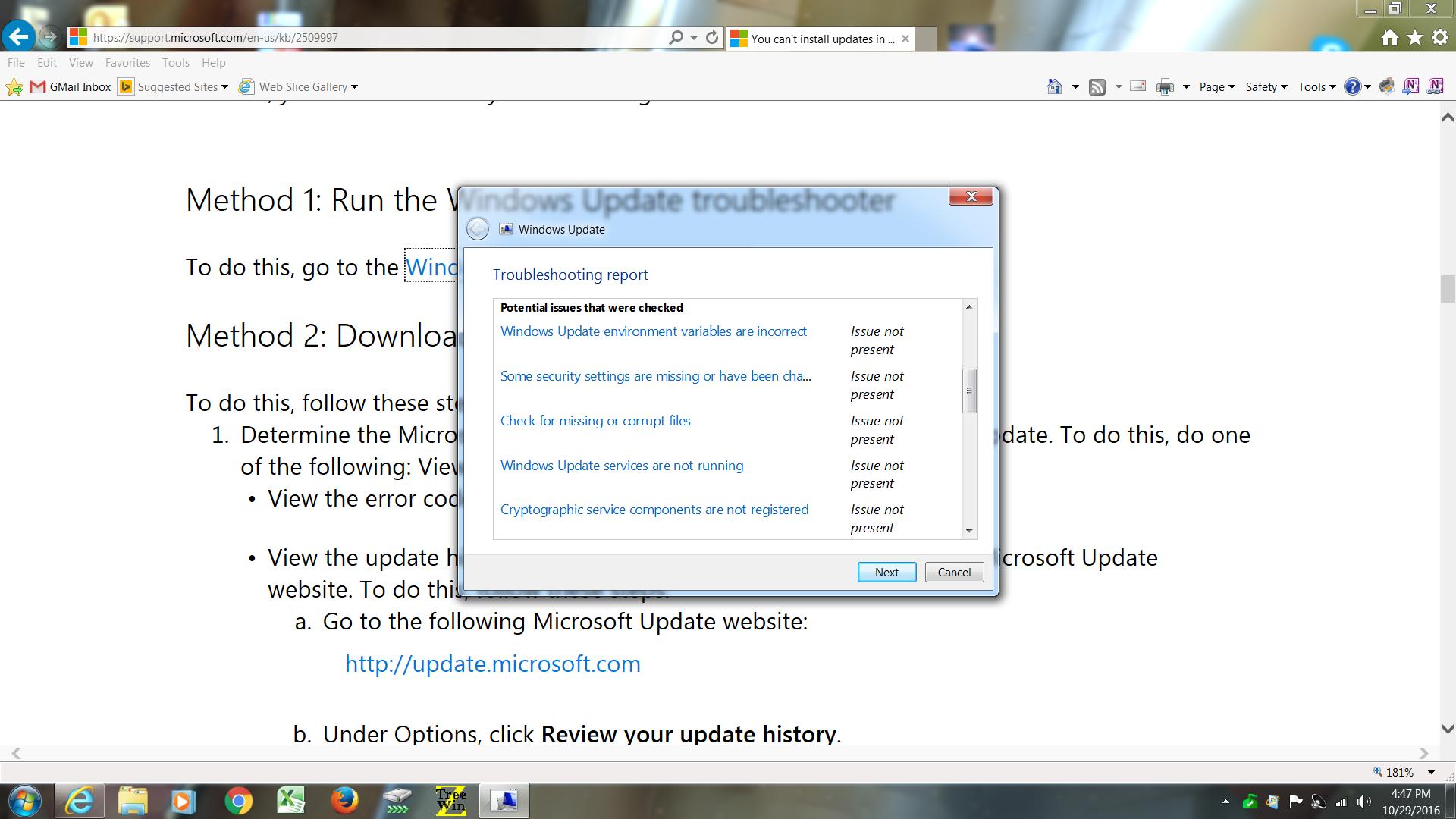This screenshot has width=1456, height=819.
Task: Open the favorites star icon at top right
Action: coord(1414,38)
